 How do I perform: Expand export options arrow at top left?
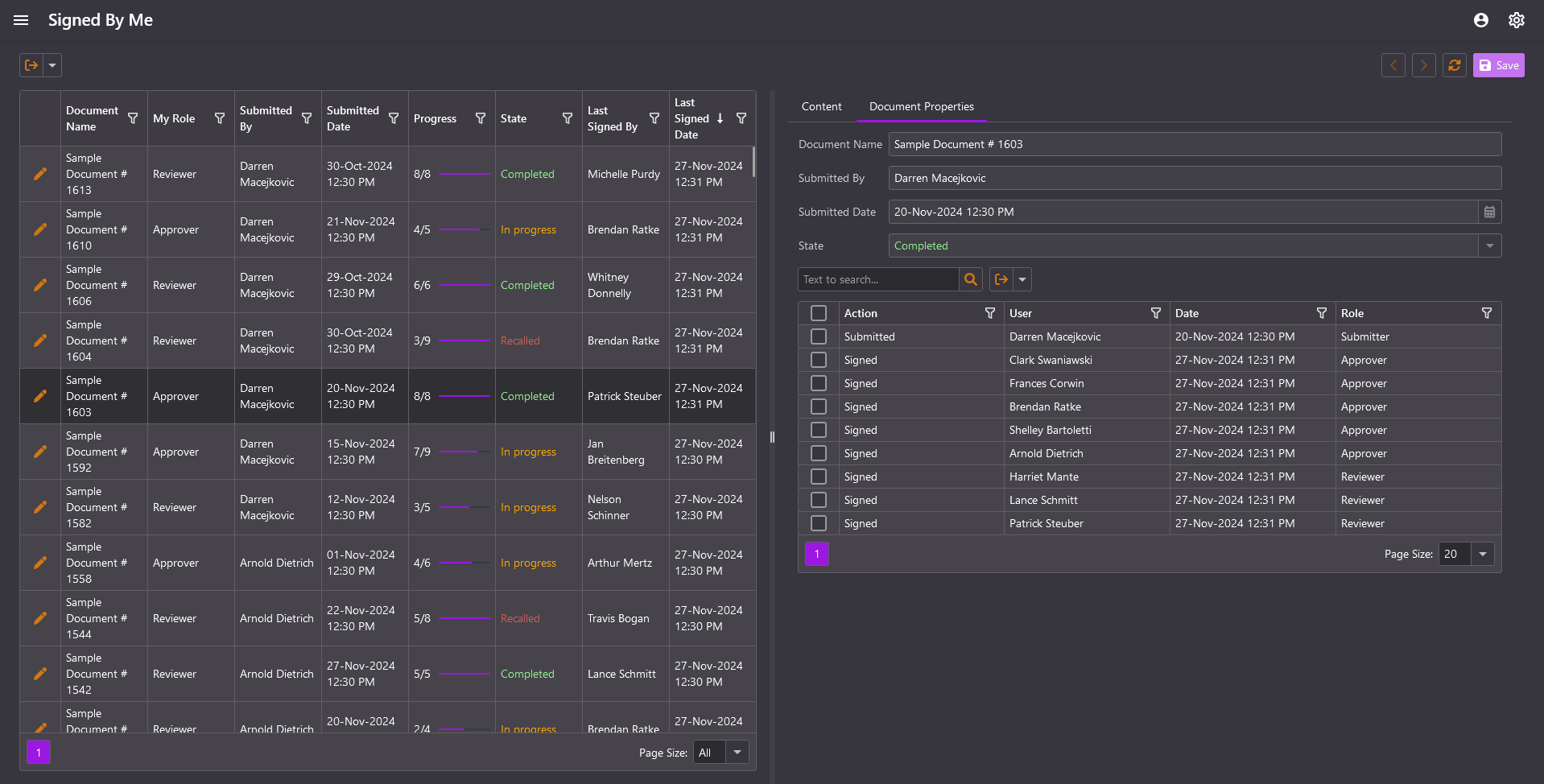(52, 65)
